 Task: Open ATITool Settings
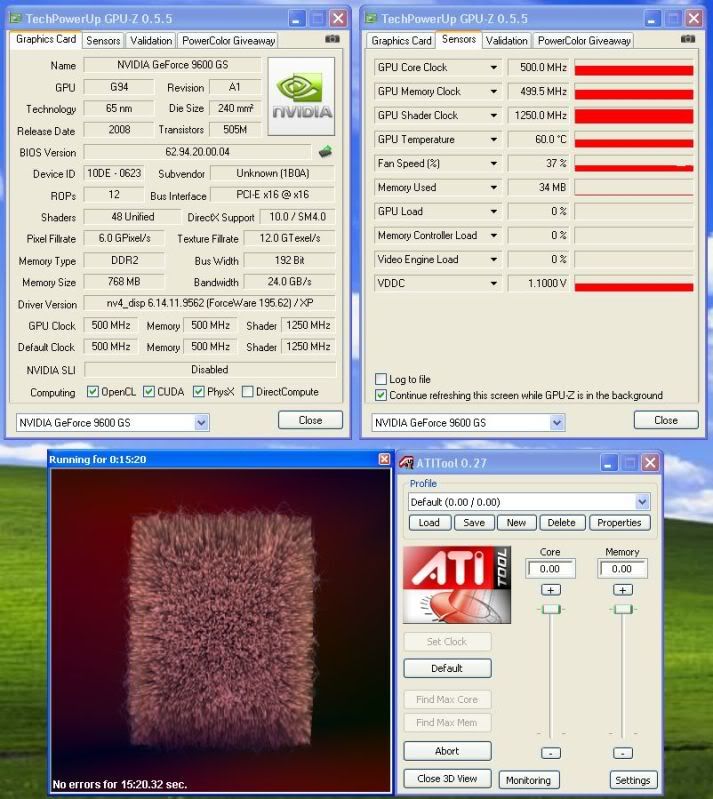(633, 780)
